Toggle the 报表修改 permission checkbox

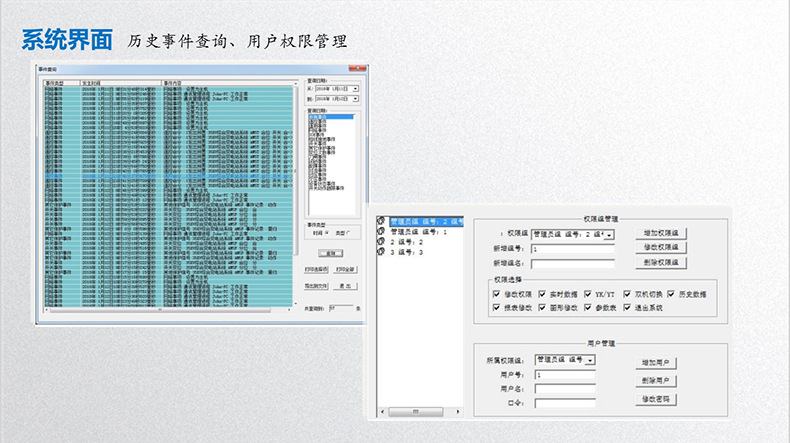[496, 307]
